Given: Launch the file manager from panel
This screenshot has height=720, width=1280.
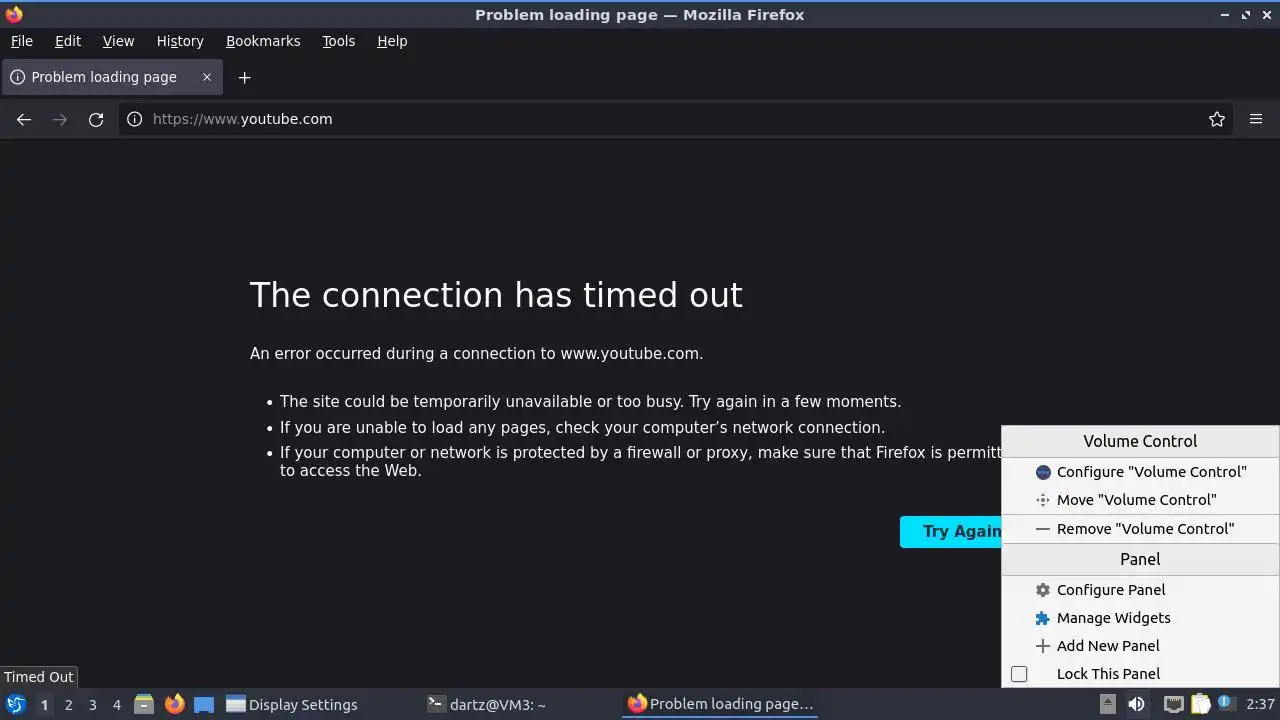Looking at the screenshot, I should (x=144, y=705).
